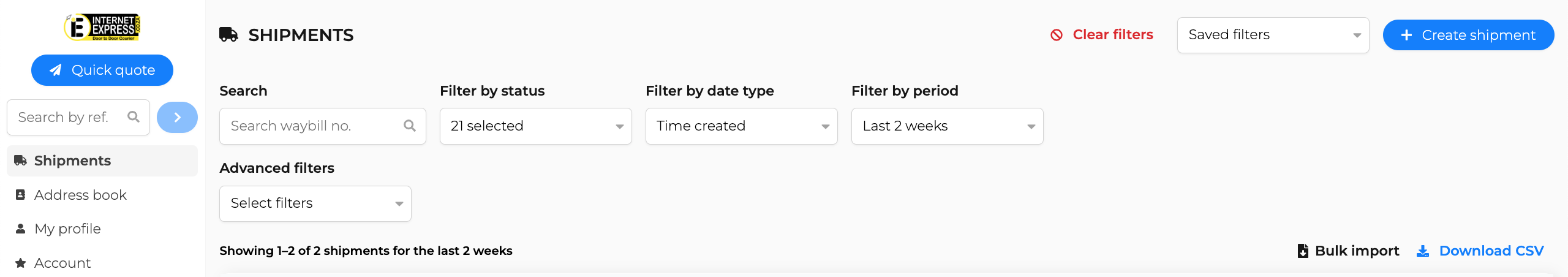Click the Internet Express logo
This screenshot has width=1568, height=277.
pyautogui.click(x=102, y=28)
